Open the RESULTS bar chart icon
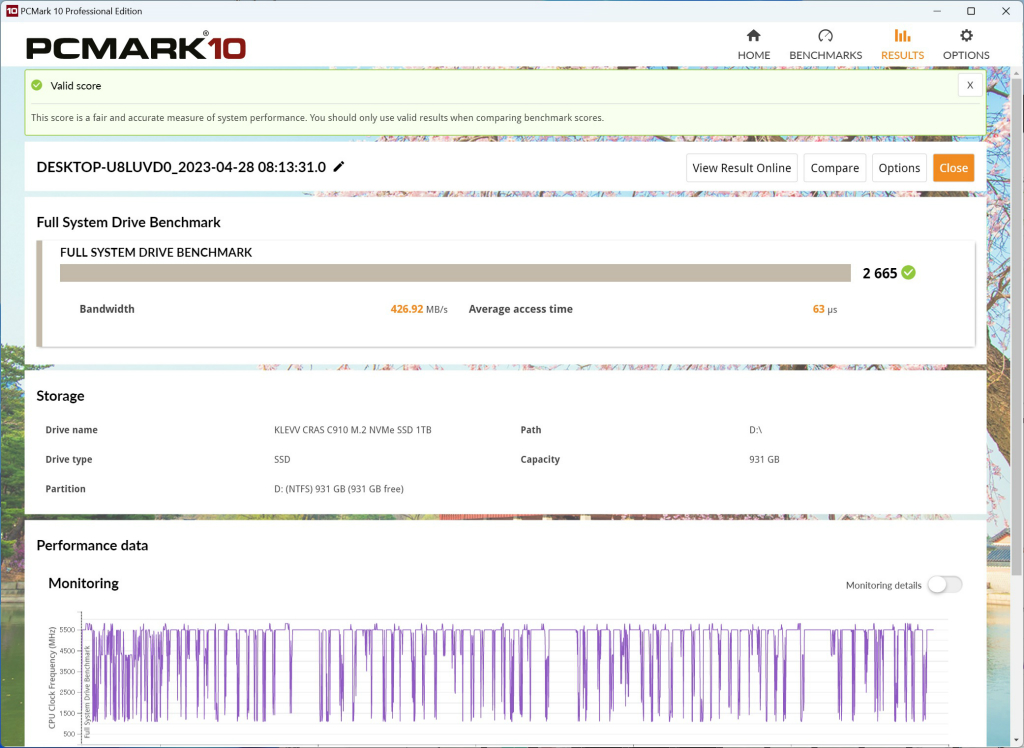This screenshot has height=748, width=1024. 903,35
